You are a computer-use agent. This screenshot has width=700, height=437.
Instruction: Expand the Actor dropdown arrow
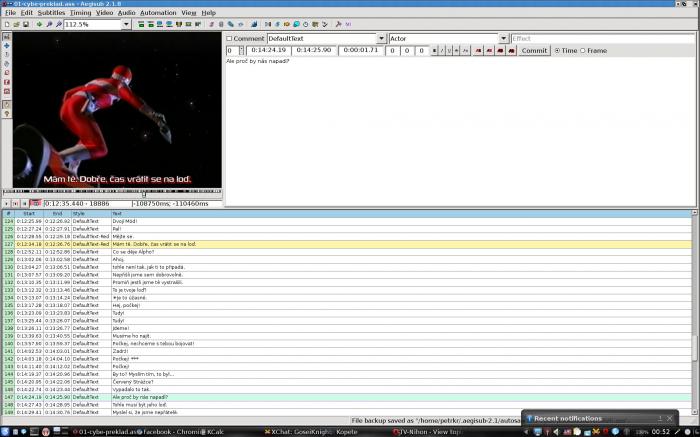[503, 38]
